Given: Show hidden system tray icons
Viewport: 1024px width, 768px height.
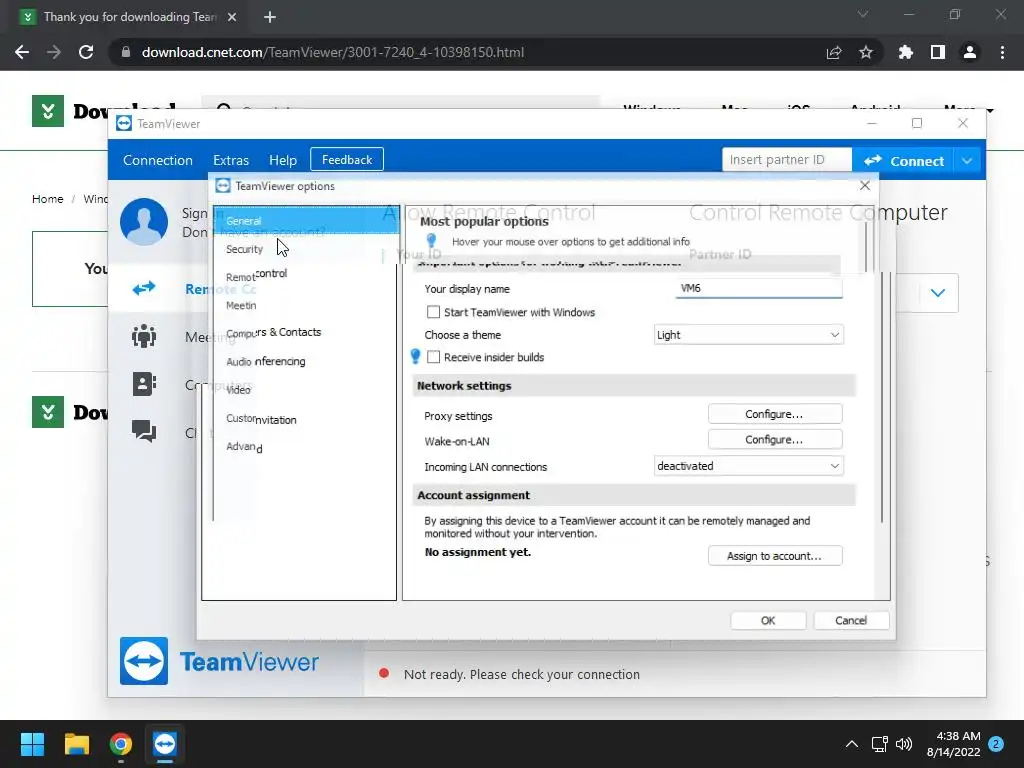Looking at the screenshot, I should 852,744.
